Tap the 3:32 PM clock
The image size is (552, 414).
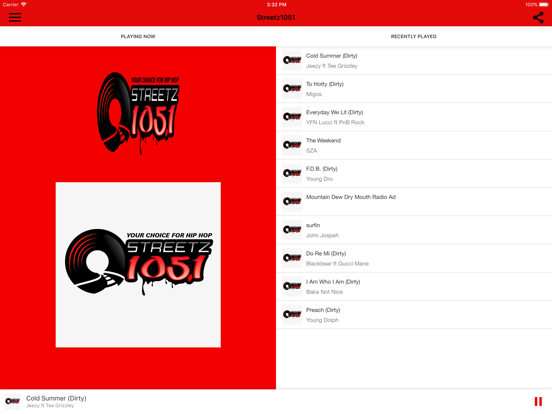(x=276, y=5)
